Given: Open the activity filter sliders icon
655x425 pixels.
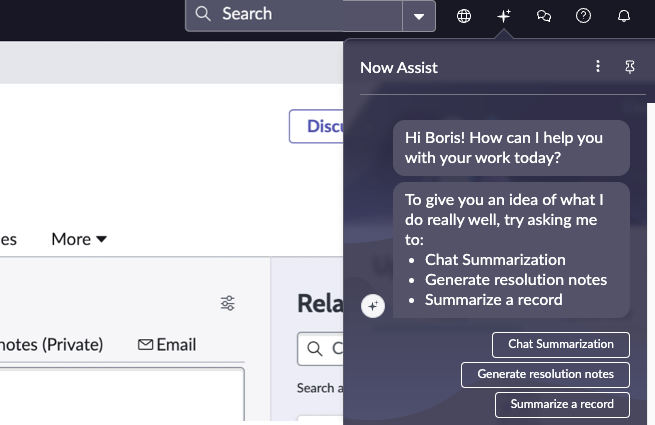Looking at the screenshot, I should click(x=228, y=303).
